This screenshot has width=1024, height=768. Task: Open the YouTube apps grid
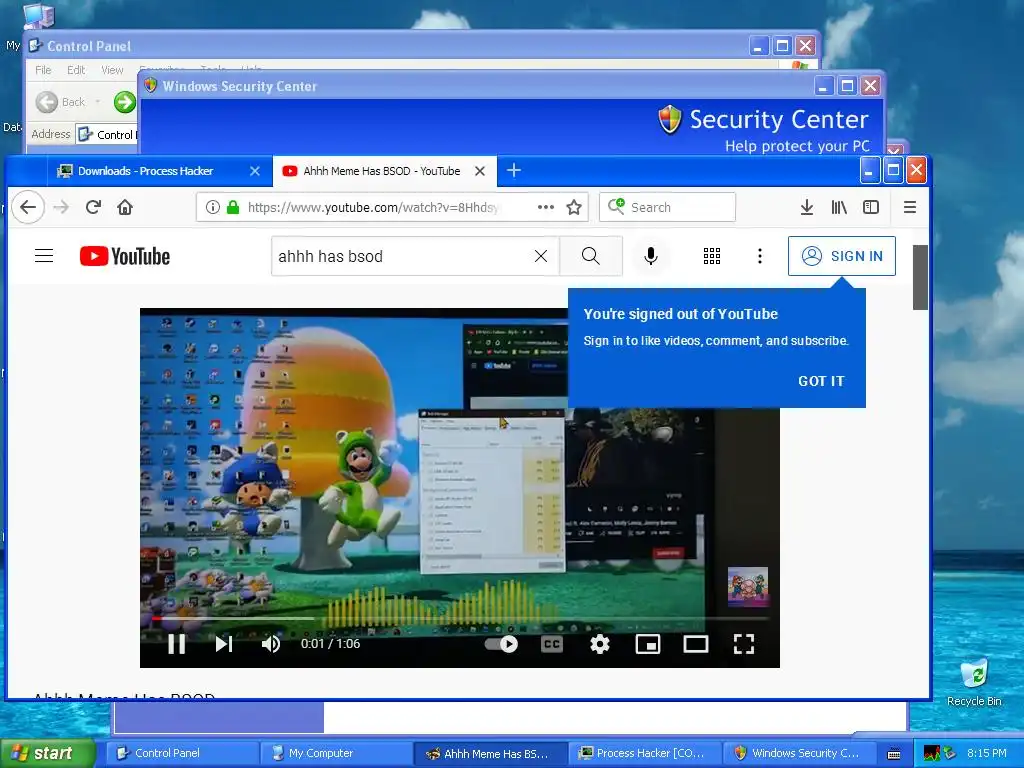[x=712, y=256]
